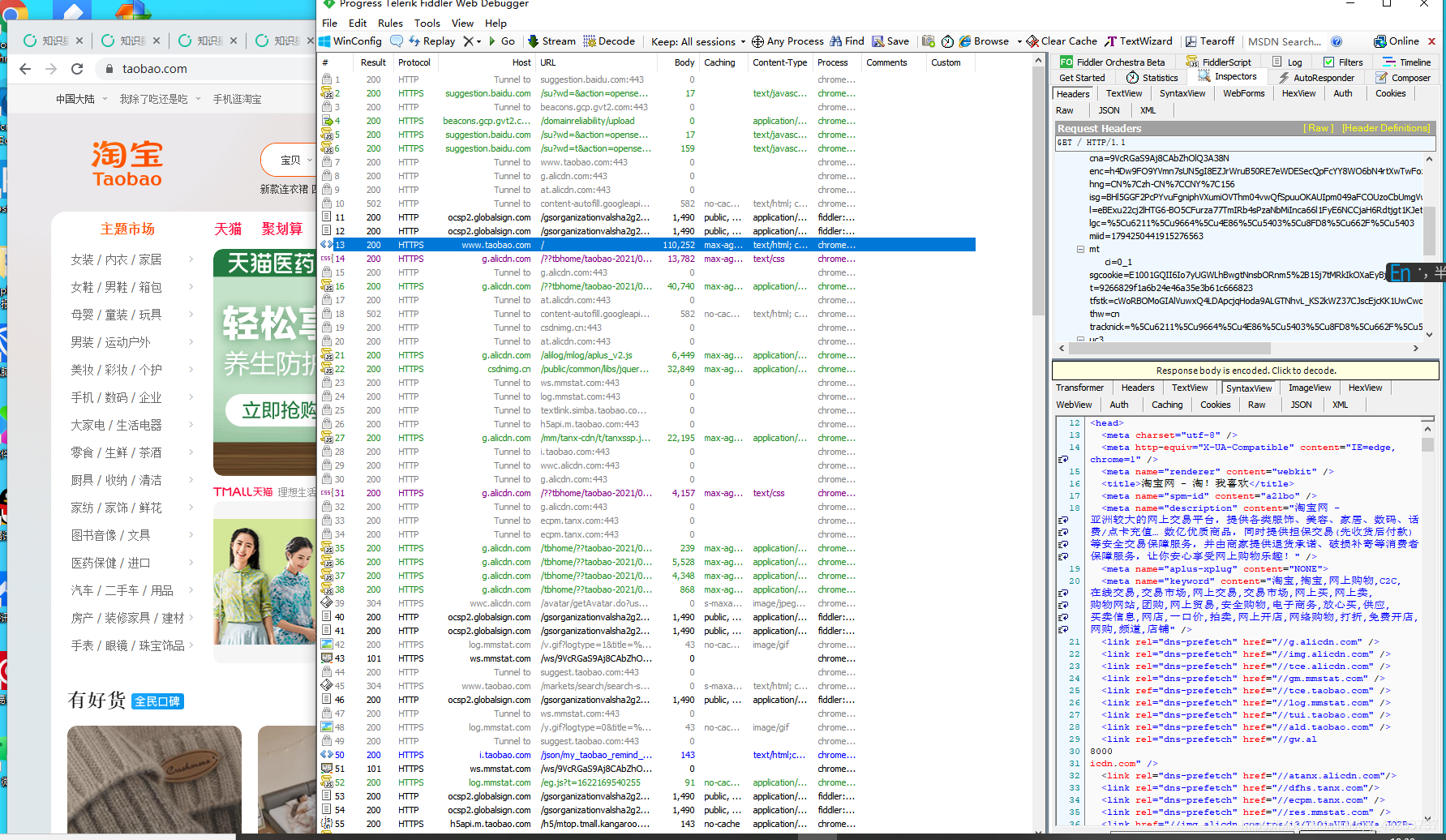Click the browser reload button

click(x=77, y=69)
